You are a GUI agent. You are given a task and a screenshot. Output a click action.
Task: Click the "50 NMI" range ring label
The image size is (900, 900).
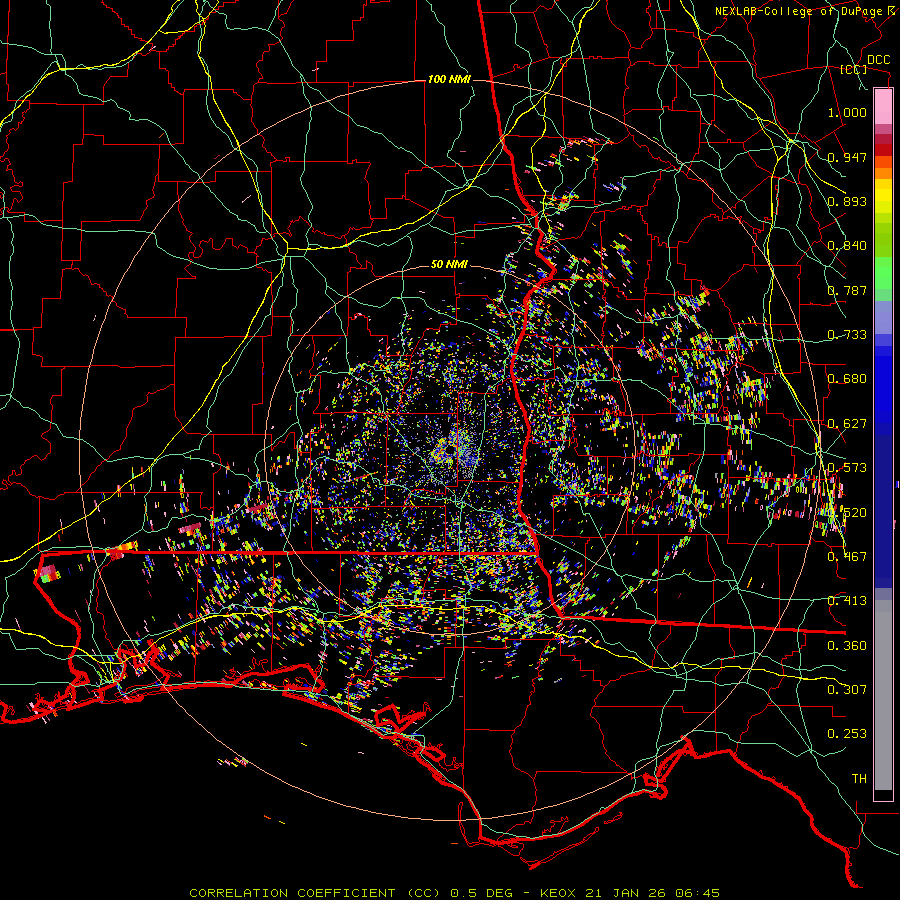[449, 265]
